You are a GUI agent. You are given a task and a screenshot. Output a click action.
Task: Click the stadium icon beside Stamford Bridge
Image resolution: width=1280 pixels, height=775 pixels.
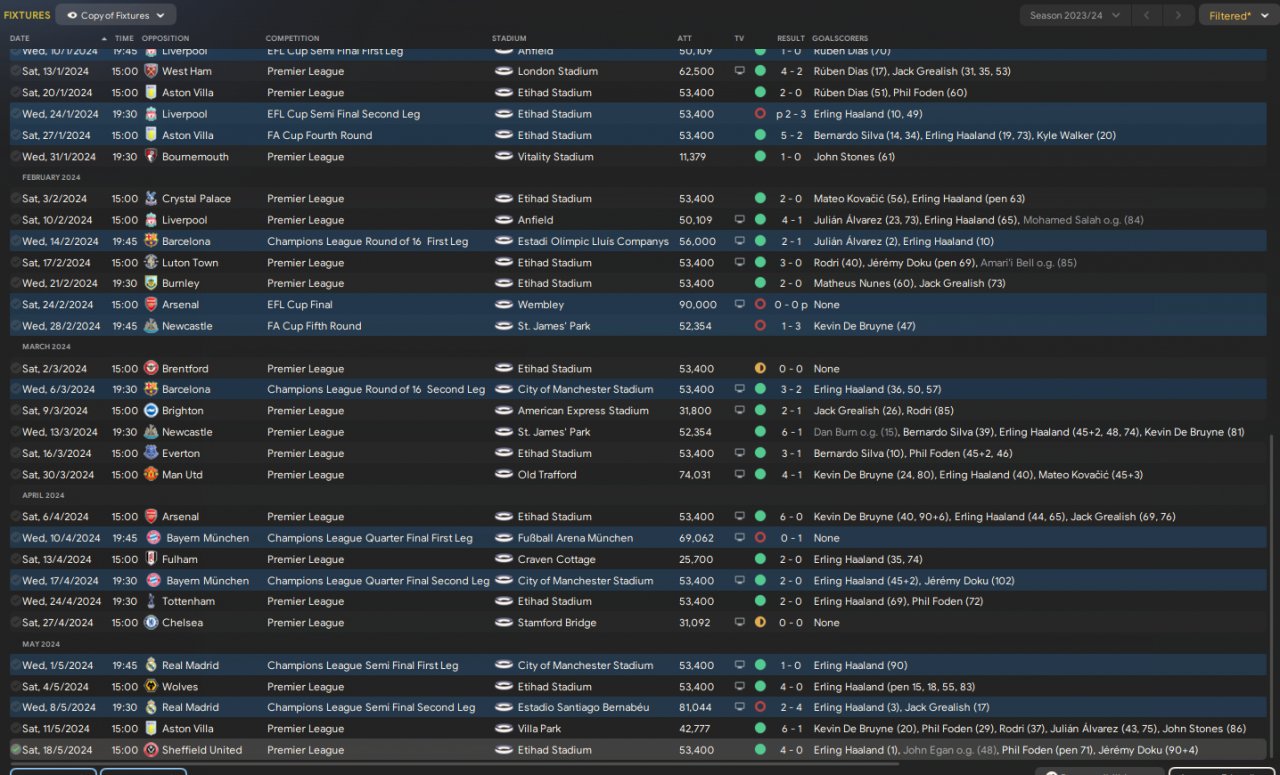click(x=503, y=622)
